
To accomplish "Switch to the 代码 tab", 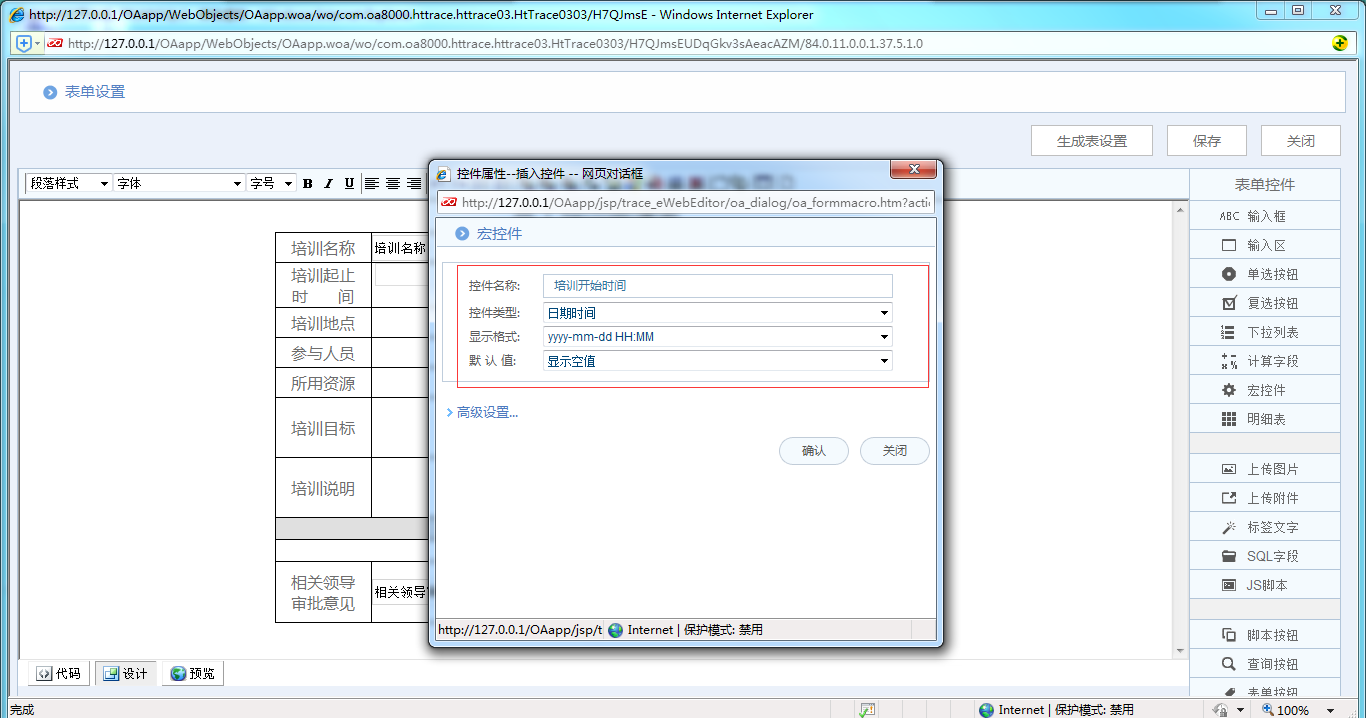I will click(x=57, y=673).
